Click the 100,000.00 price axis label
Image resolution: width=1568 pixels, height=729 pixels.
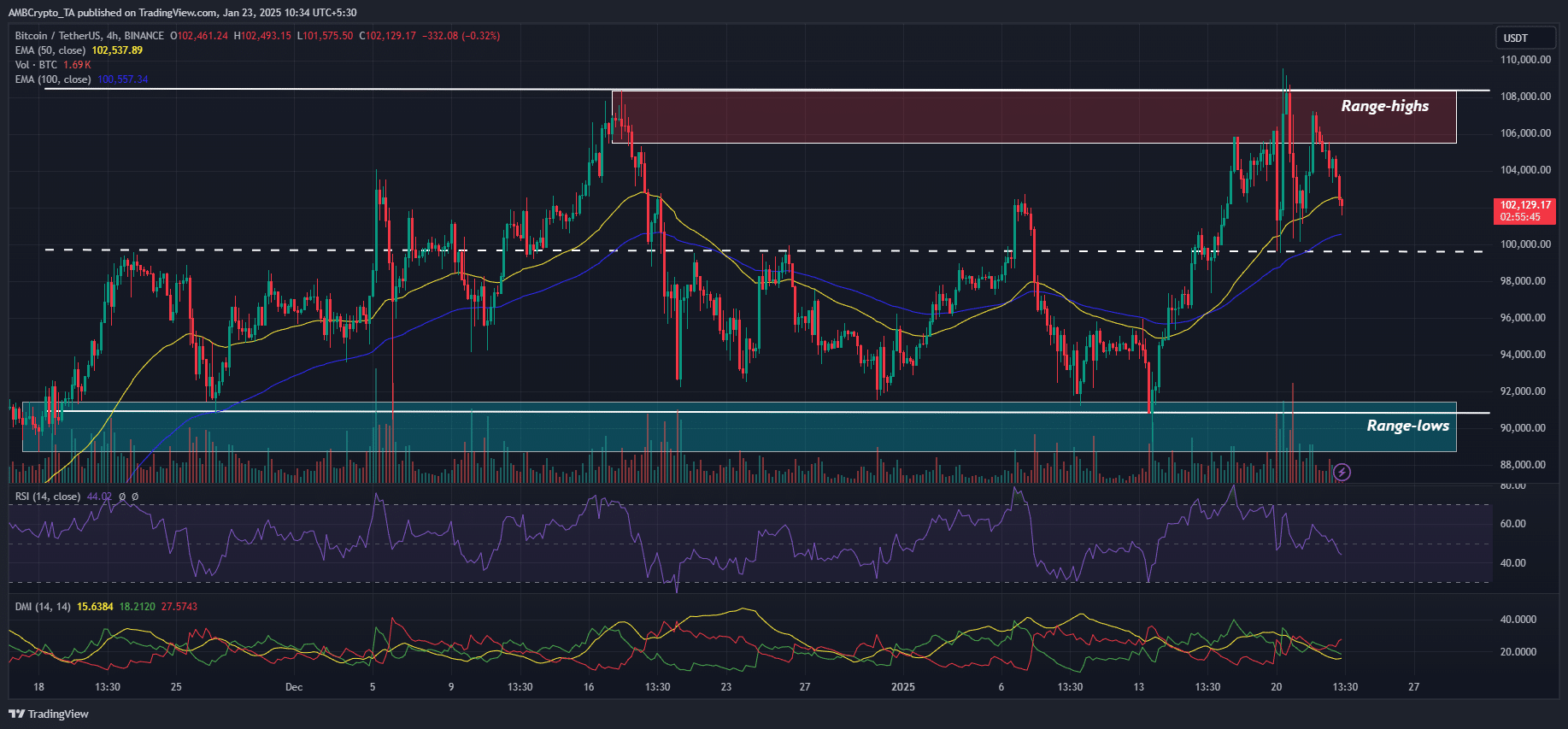pos(1525,244)
